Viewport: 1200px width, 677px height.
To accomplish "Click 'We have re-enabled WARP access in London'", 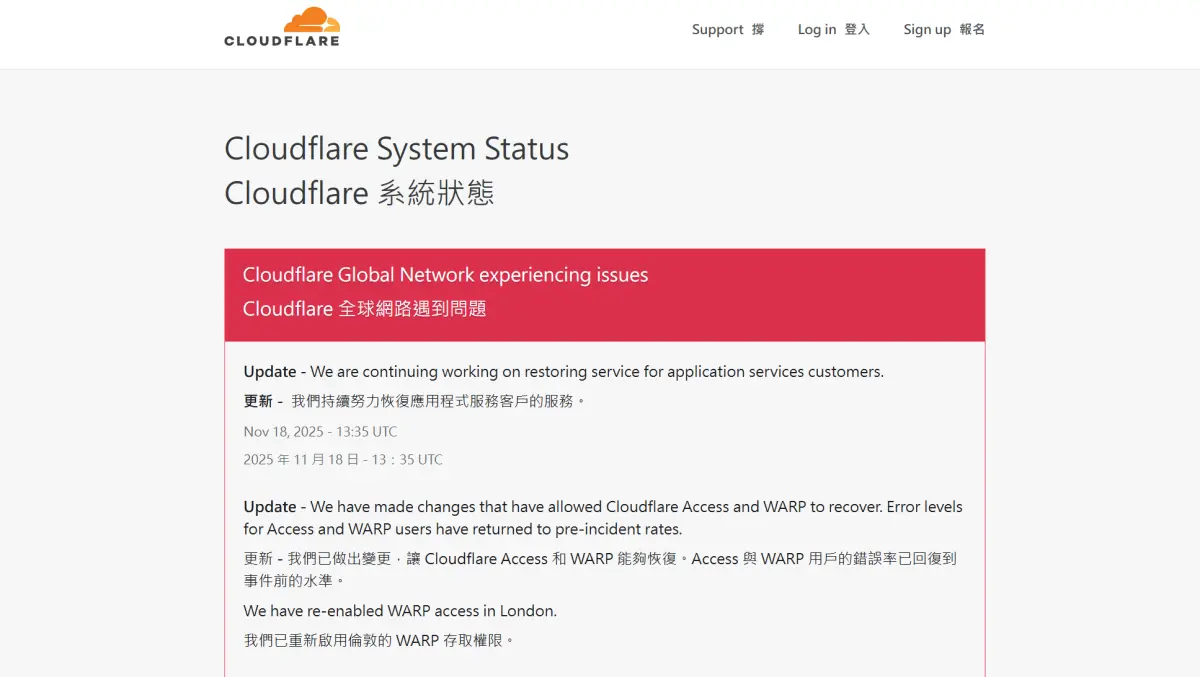I will click(400, 610).
